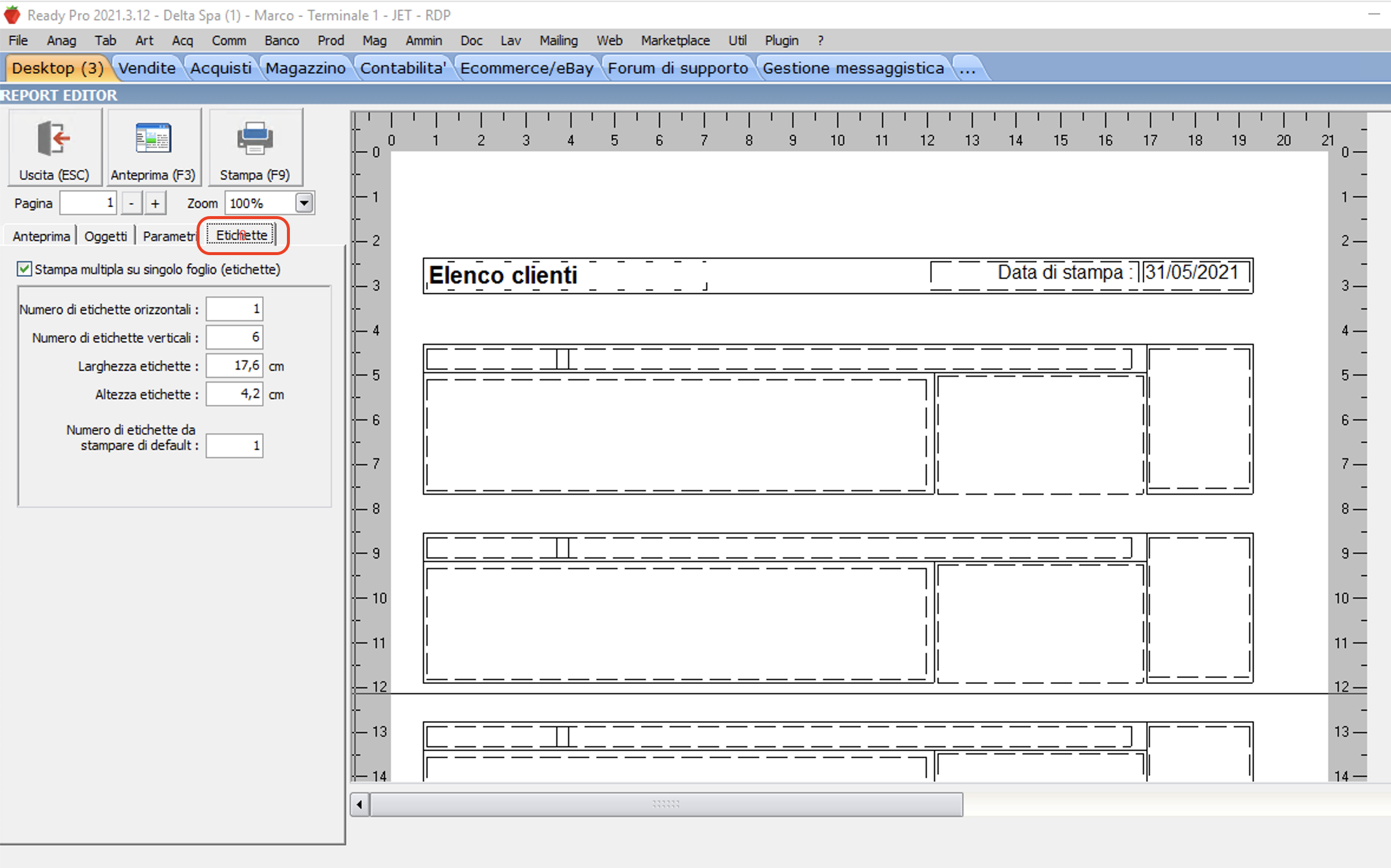The image size is (1391, 868).
Task: Open the Mailing menu
Action: point(559,40)
